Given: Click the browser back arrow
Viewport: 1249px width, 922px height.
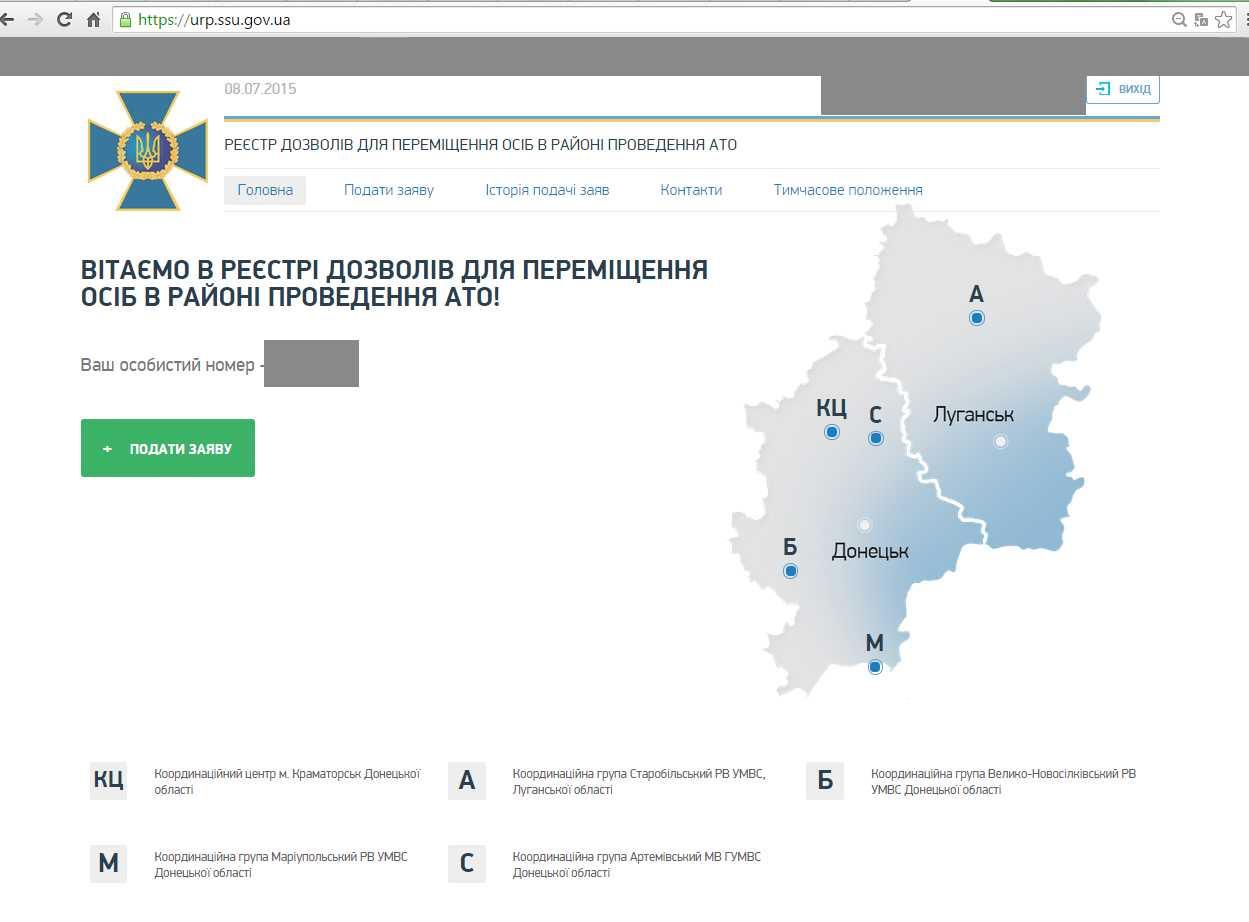Looking at the screenshot, I should click(8, 19).
